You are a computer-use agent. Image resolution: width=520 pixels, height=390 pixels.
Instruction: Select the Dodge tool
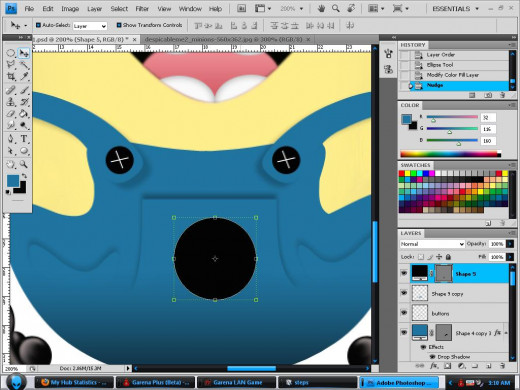pyautogui.click(x=24, y=125)
